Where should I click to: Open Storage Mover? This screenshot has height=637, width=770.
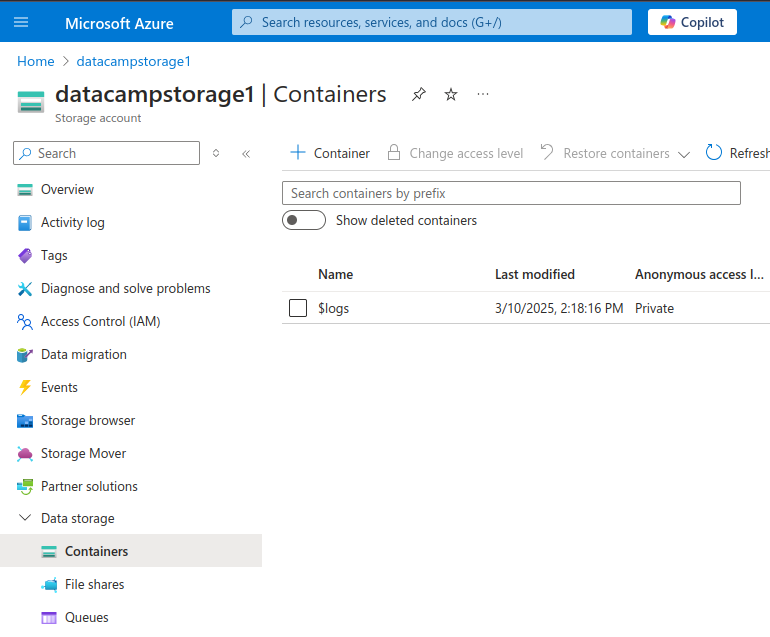pos(83,453)
